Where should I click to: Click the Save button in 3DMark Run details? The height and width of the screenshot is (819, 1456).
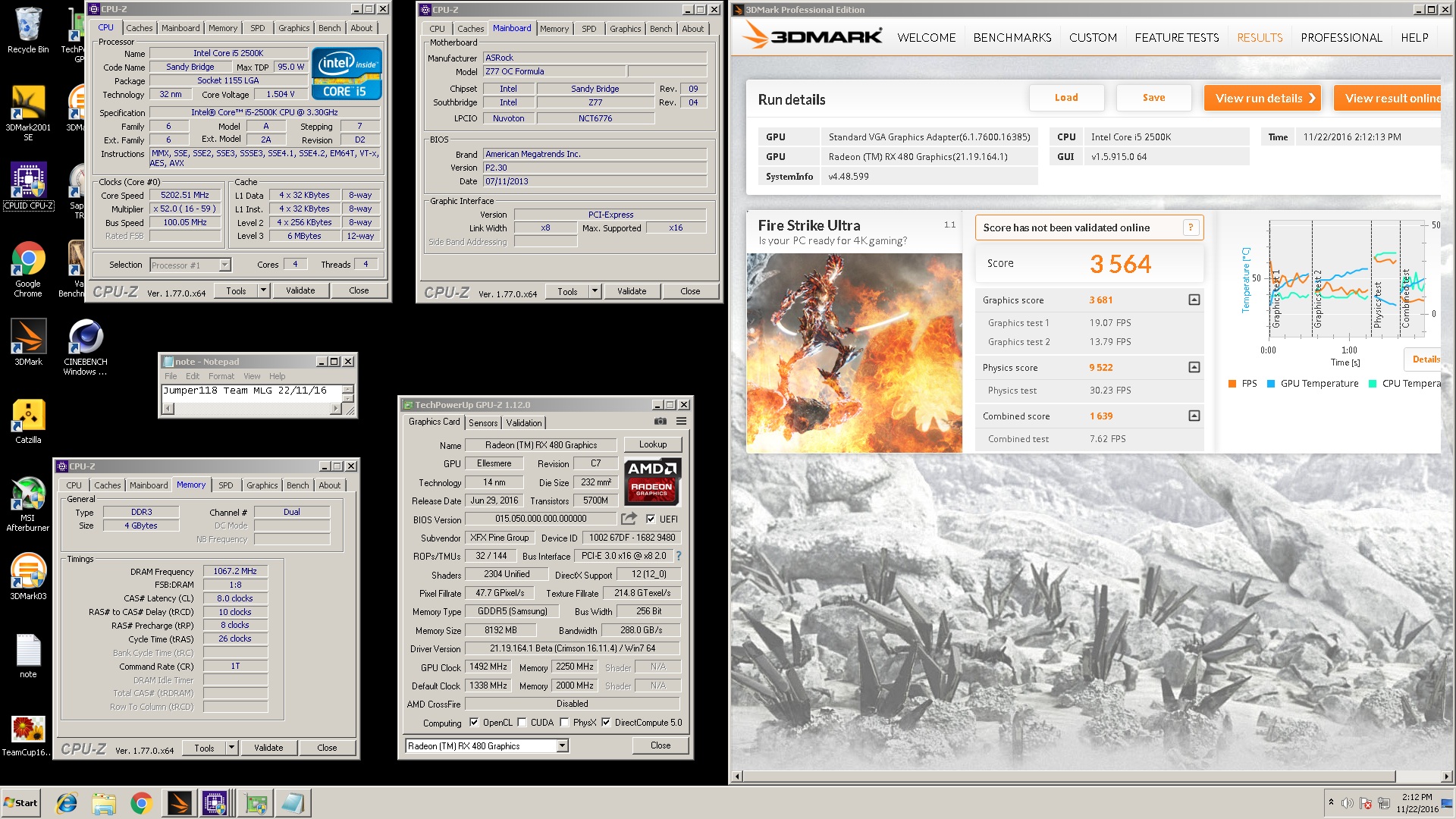(1153, 98)
